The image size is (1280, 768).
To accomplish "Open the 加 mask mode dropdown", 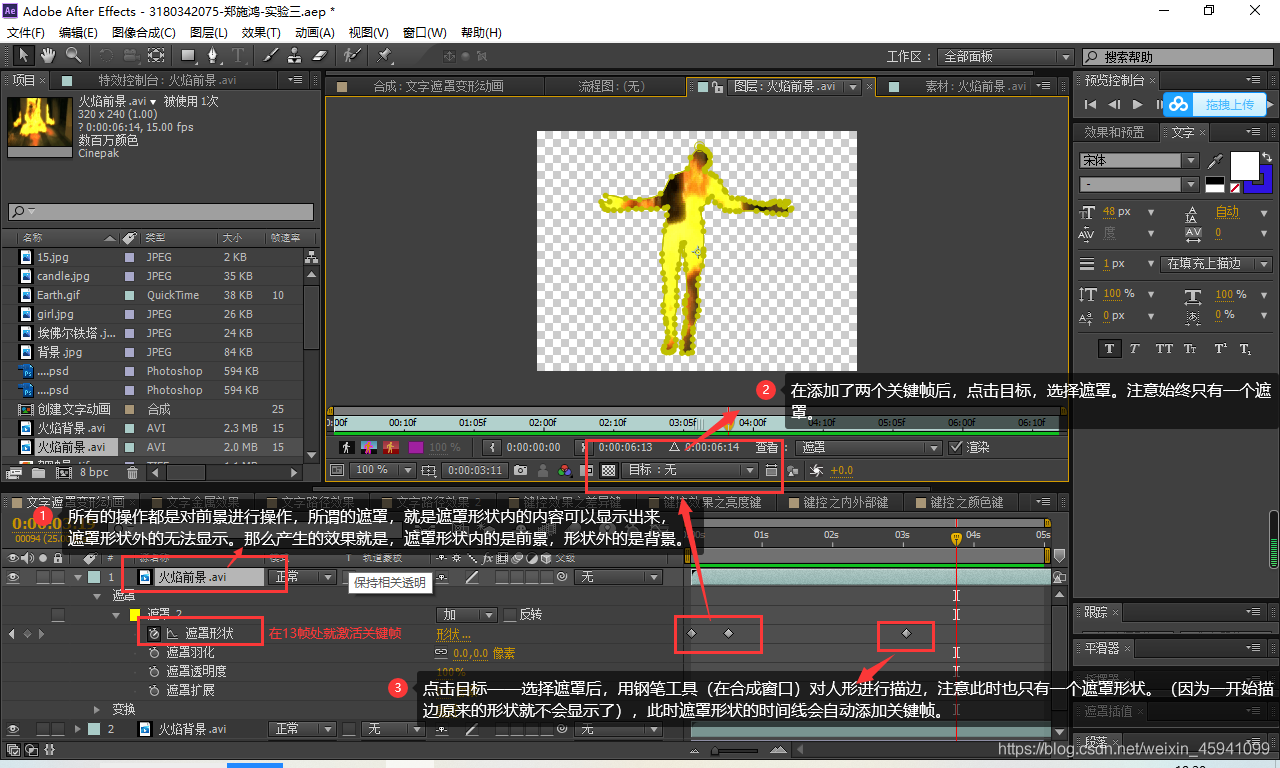I will pyautogui.click(x=466, y=614).
